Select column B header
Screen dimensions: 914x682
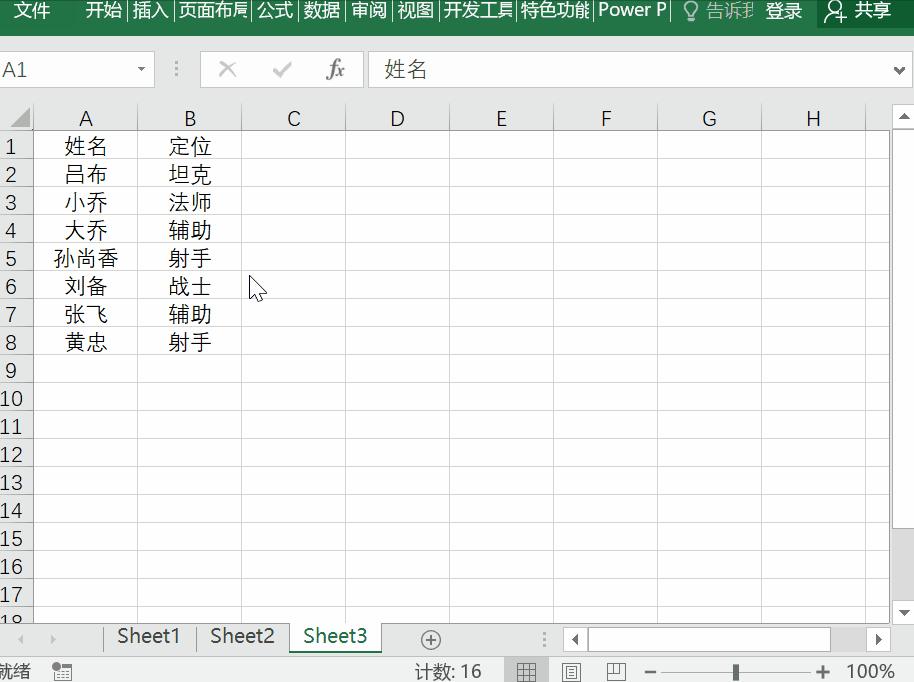pos(189,118)
